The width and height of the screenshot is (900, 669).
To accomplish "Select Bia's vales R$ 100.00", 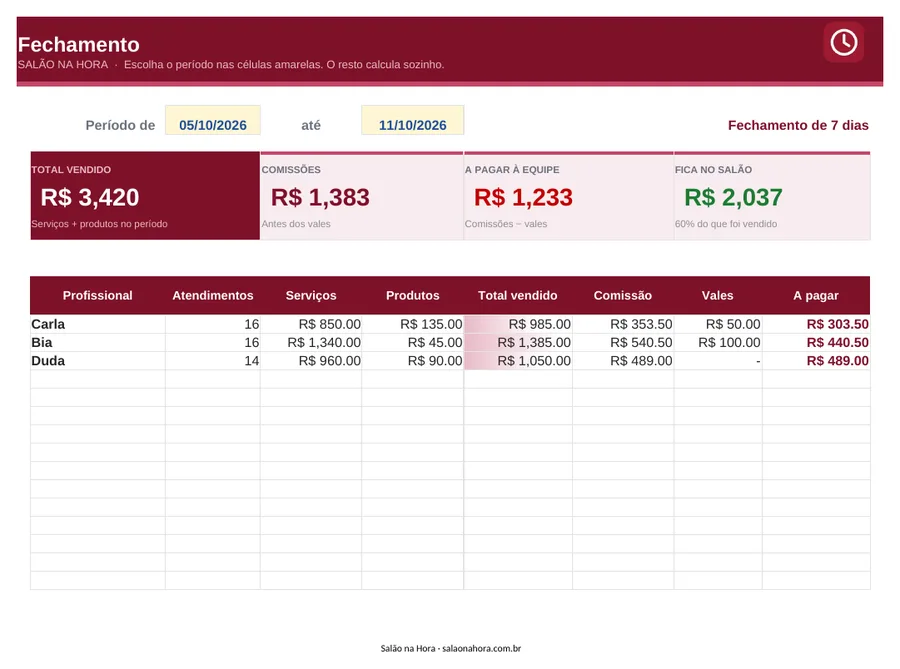I will point(718,343).
